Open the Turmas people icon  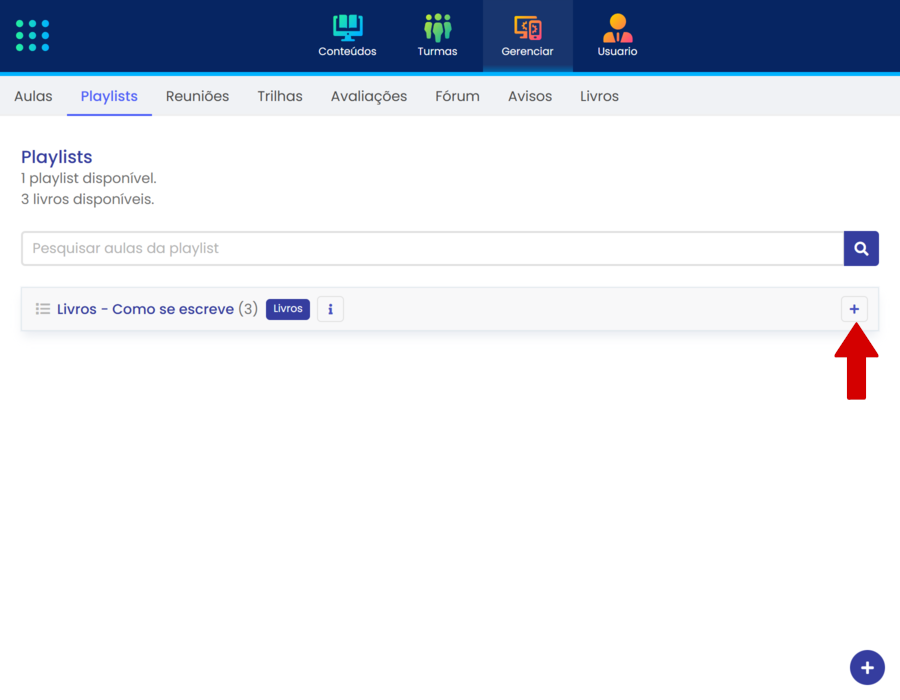pos(437,28)
